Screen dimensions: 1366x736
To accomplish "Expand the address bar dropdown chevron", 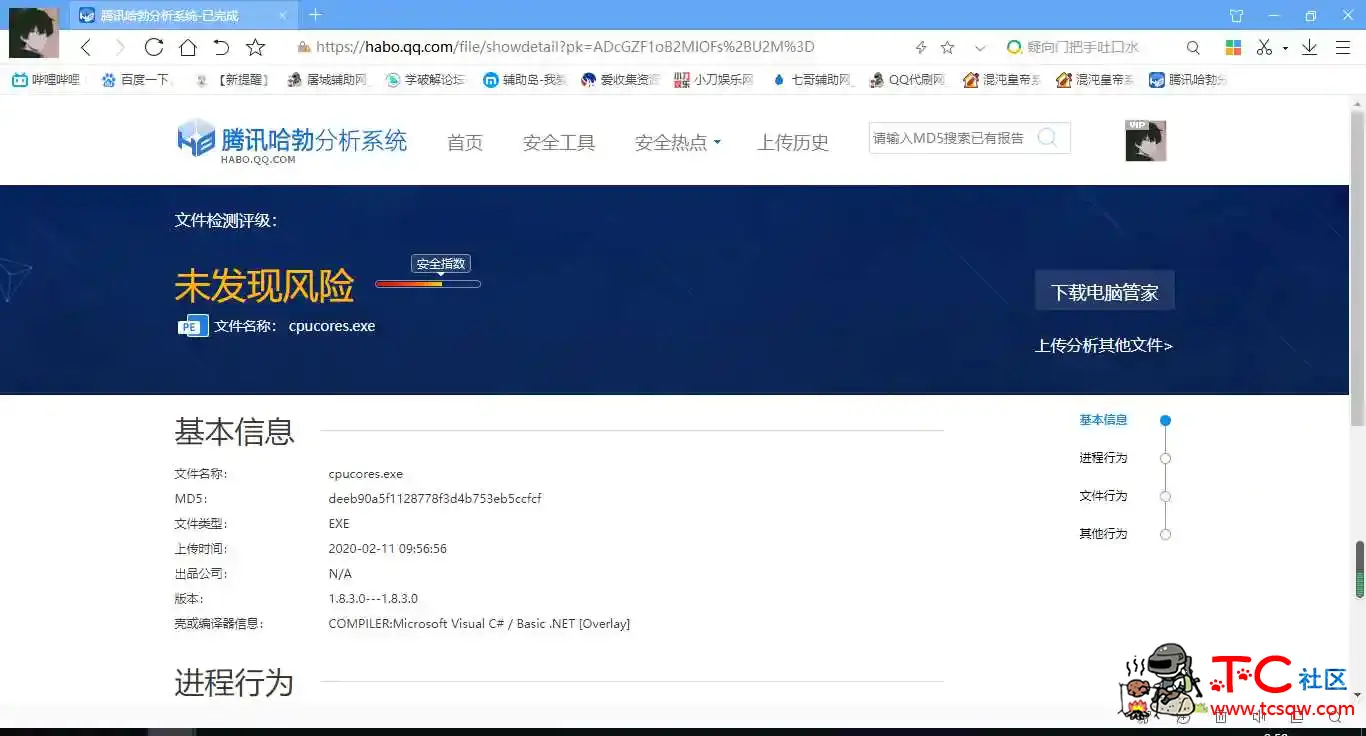I will pos(980,47).
